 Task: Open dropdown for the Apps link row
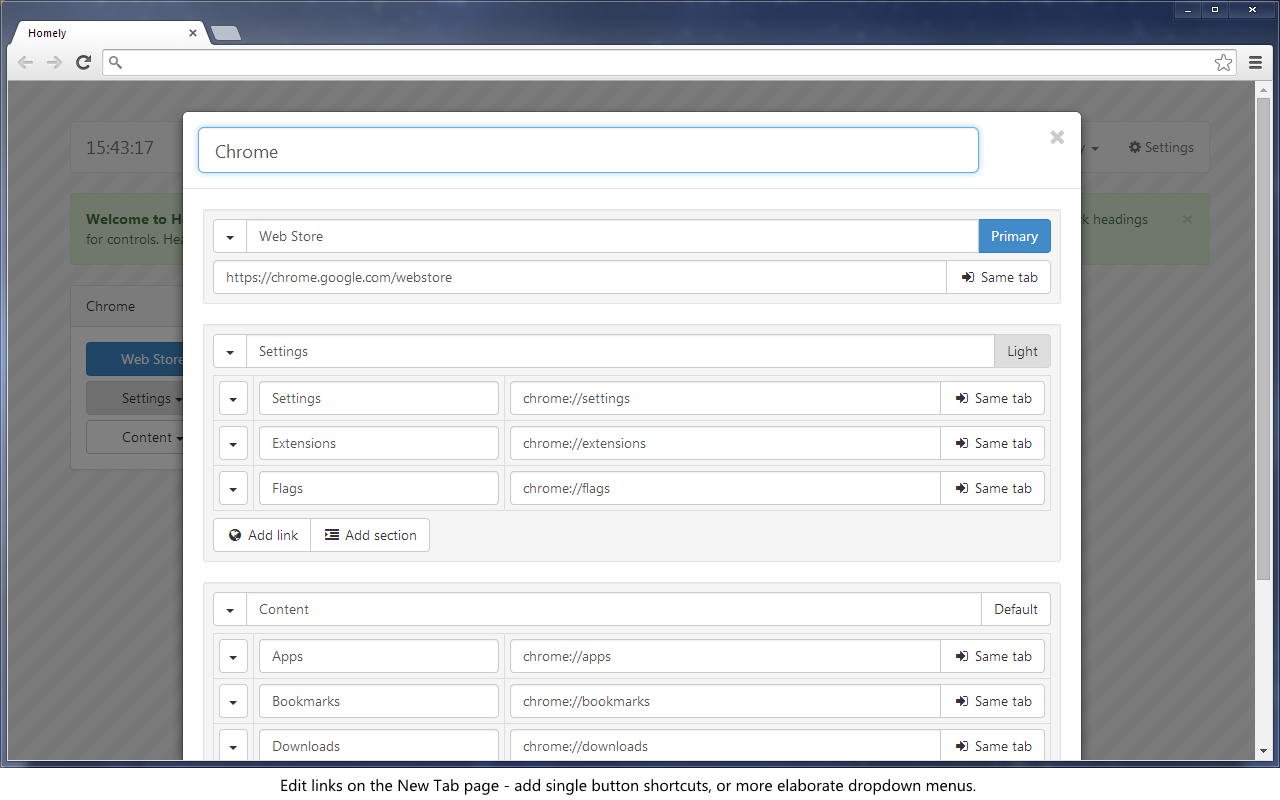pyautogui.click(x=233, y=656)
